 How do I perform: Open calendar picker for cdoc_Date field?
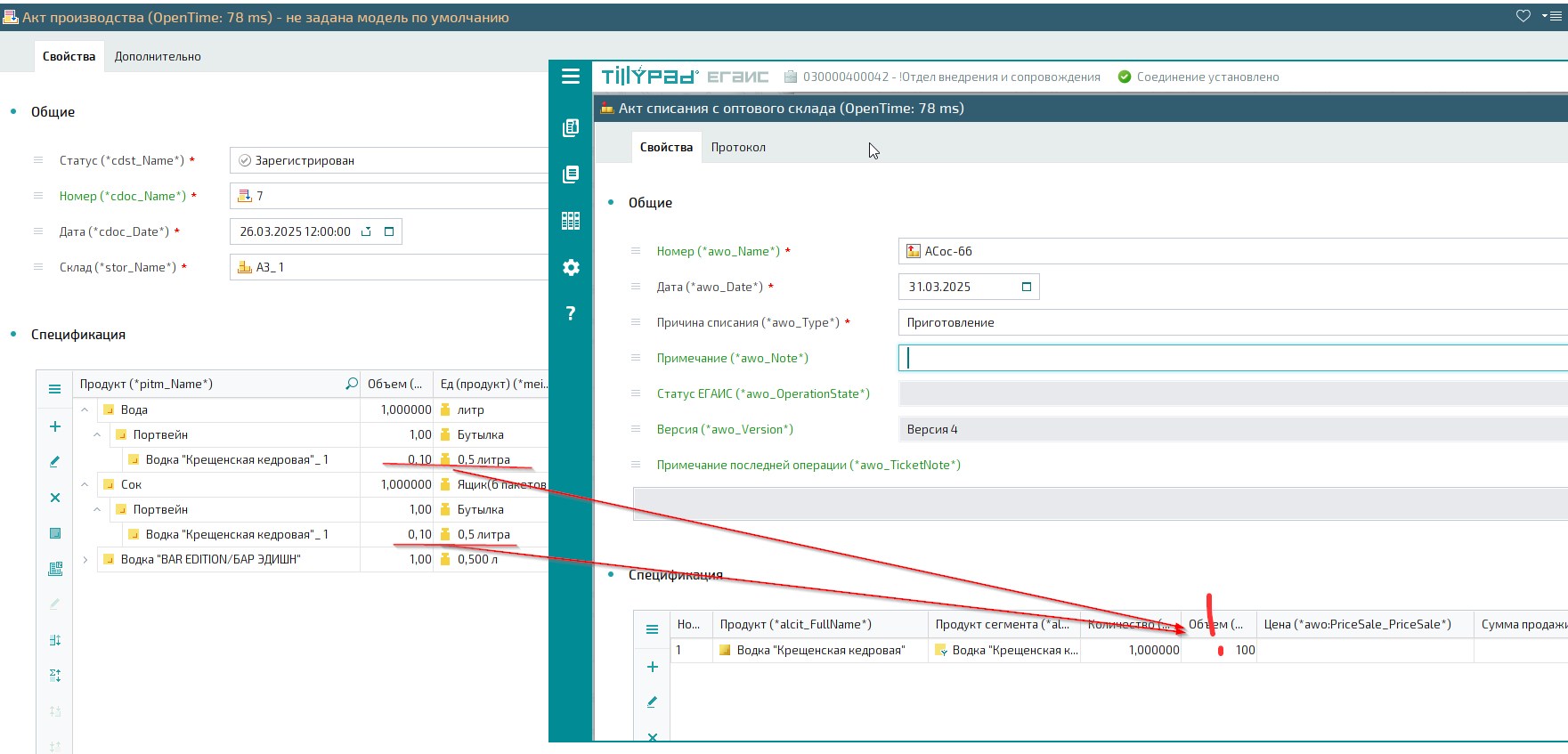(x=389, y=231)
